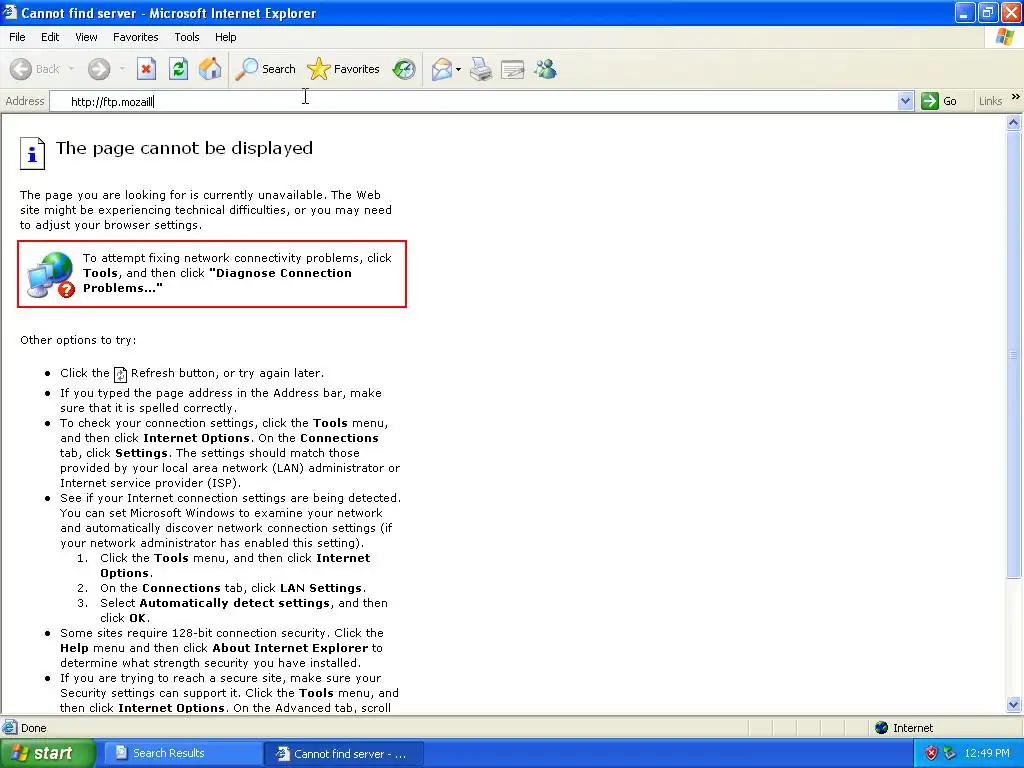Viewport: 1024px width, 768px height.
Task: Expand the Address bar dropdown list
Action: [905, 101]
